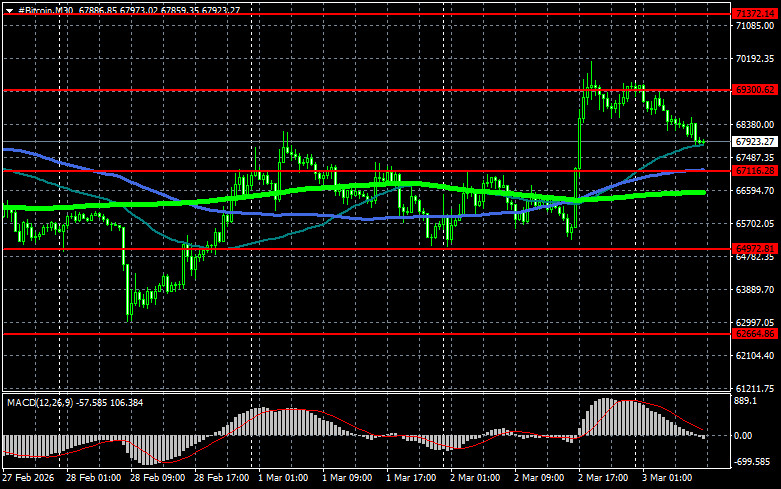Click the 61211.75 price axis label

point(755,388)
